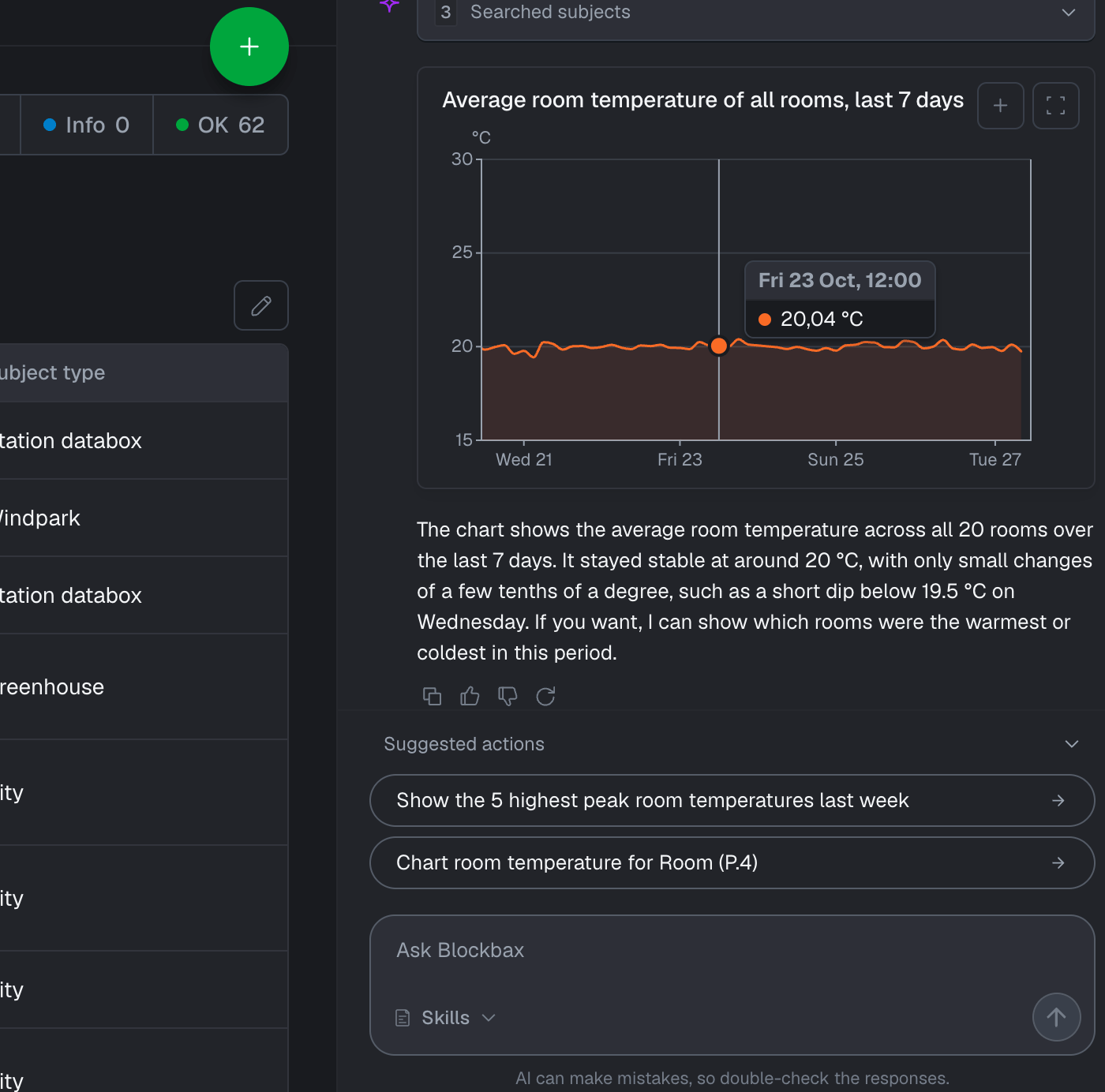Collapse the Suggested actions section
The width and height of the screenshot is (1105, 1092).
1072,744
